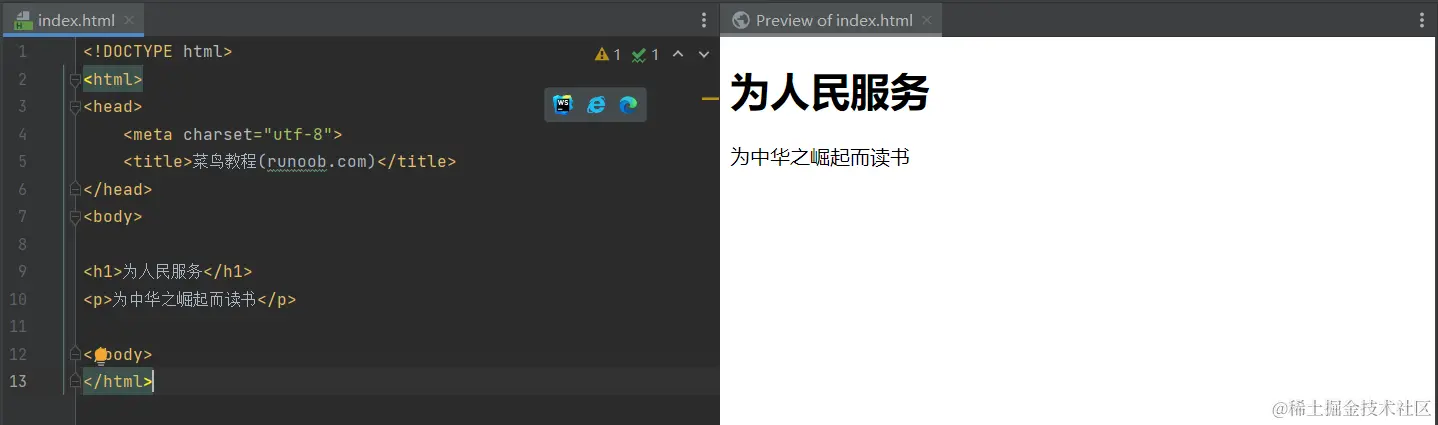Screen dimensions: 1438x425
Task: Open preview panel options three-dots menu
Action: [1423, 20]
